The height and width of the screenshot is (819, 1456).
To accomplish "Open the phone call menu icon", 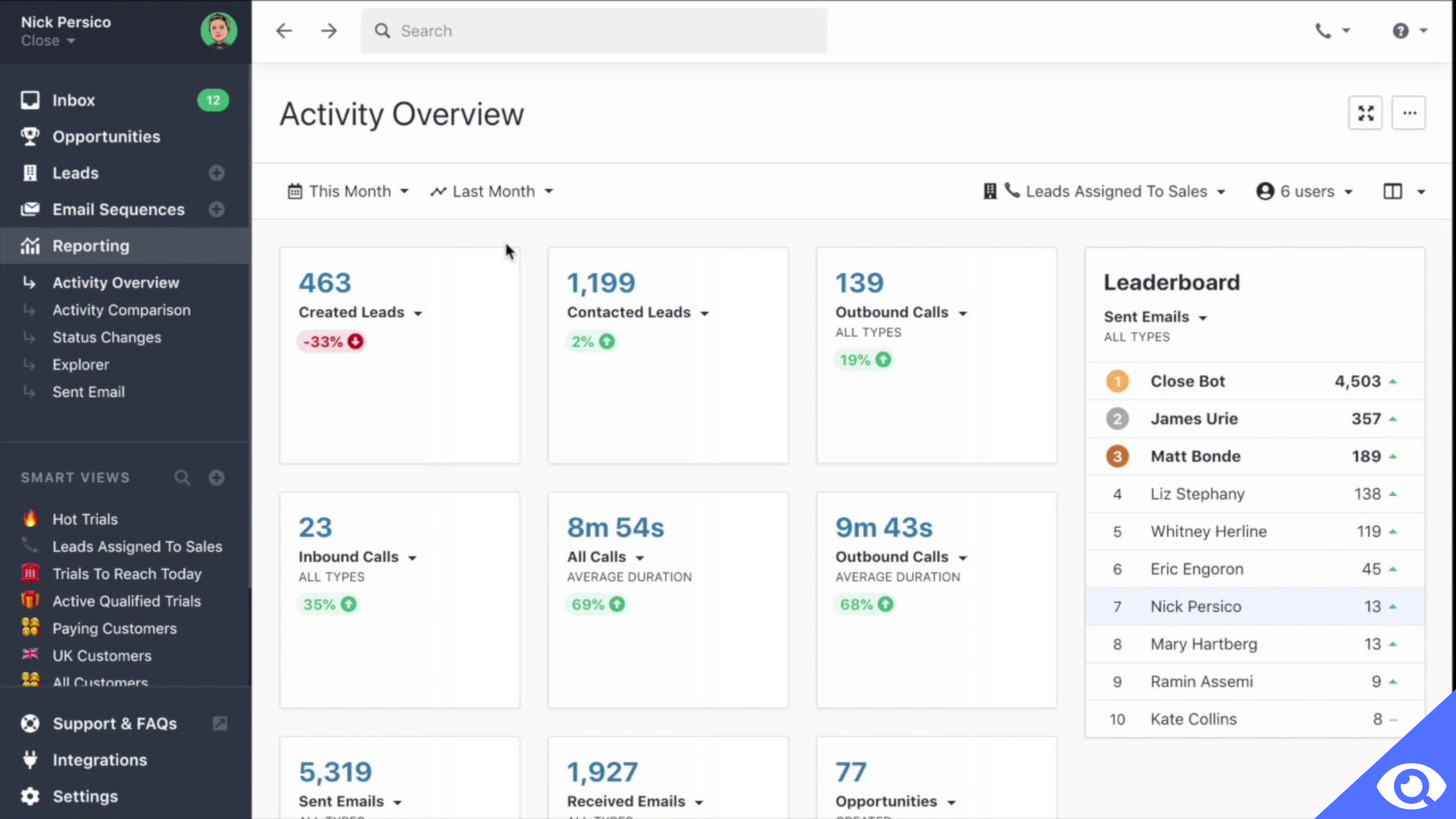I will point(1332,30).
